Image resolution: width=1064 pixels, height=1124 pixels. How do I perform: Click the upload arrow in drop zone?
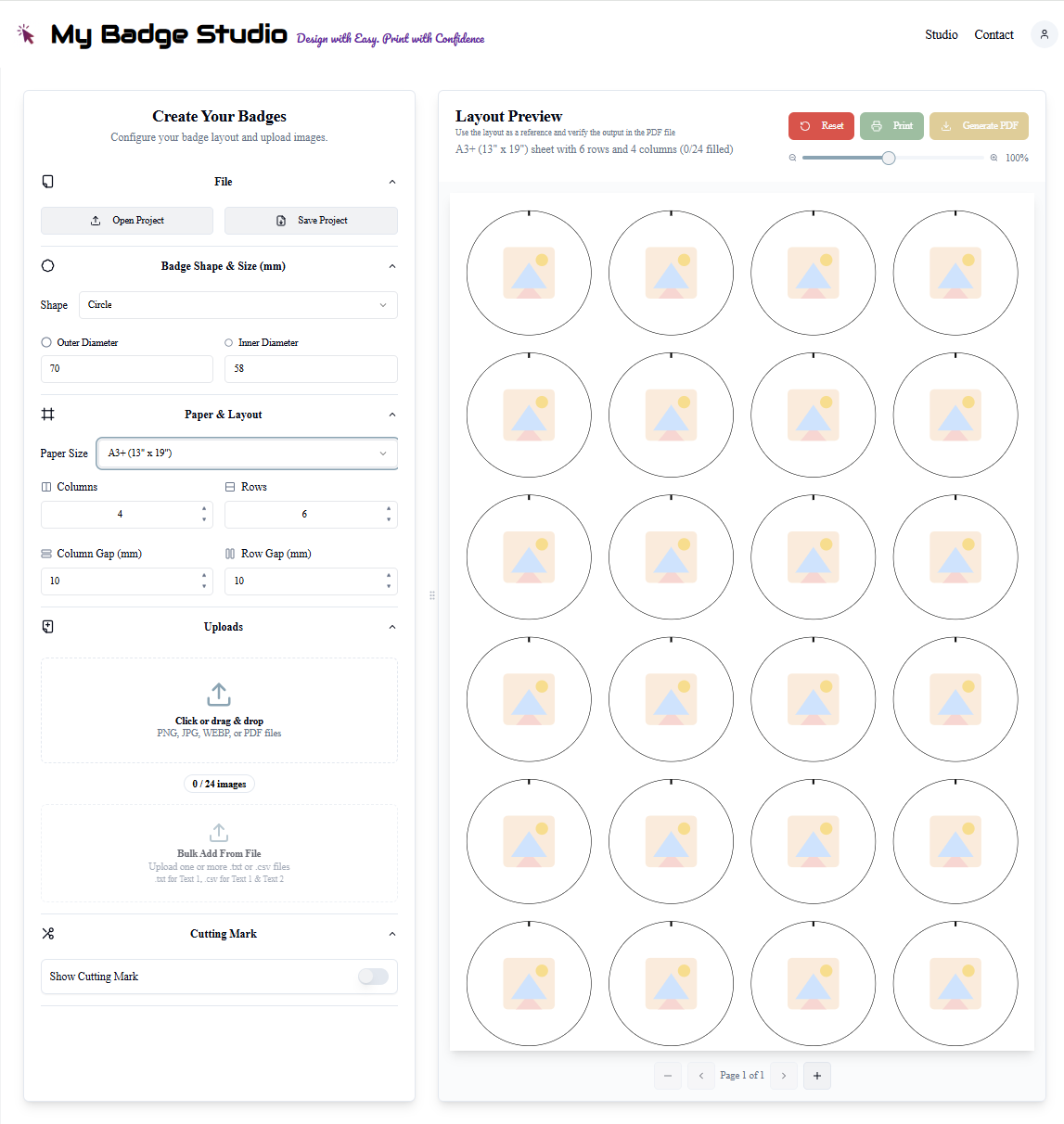219,694
